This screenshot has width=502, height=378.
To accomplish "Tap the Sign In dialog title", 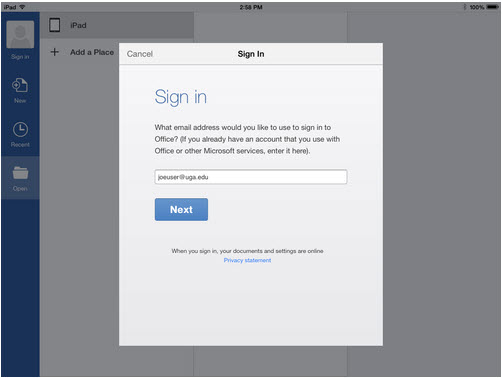I will point(251,54).
